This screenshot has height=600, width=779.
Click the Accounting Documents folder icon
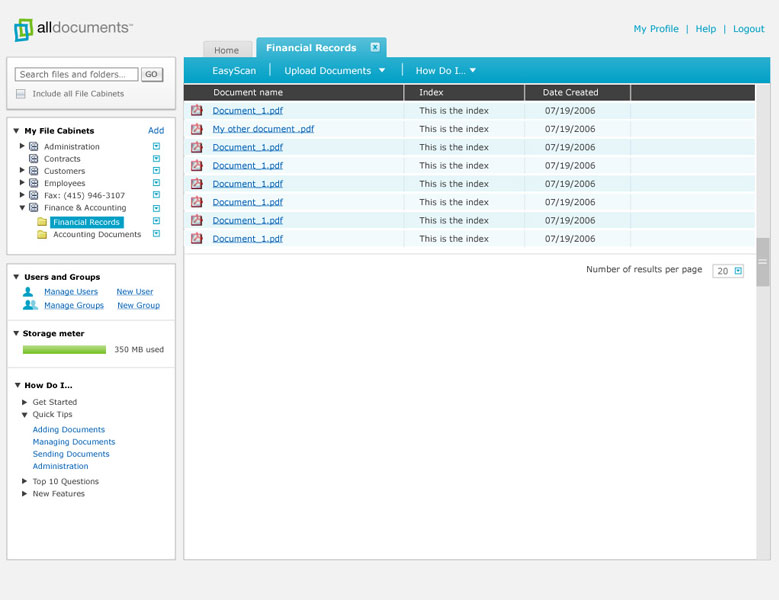pos(42,235)
